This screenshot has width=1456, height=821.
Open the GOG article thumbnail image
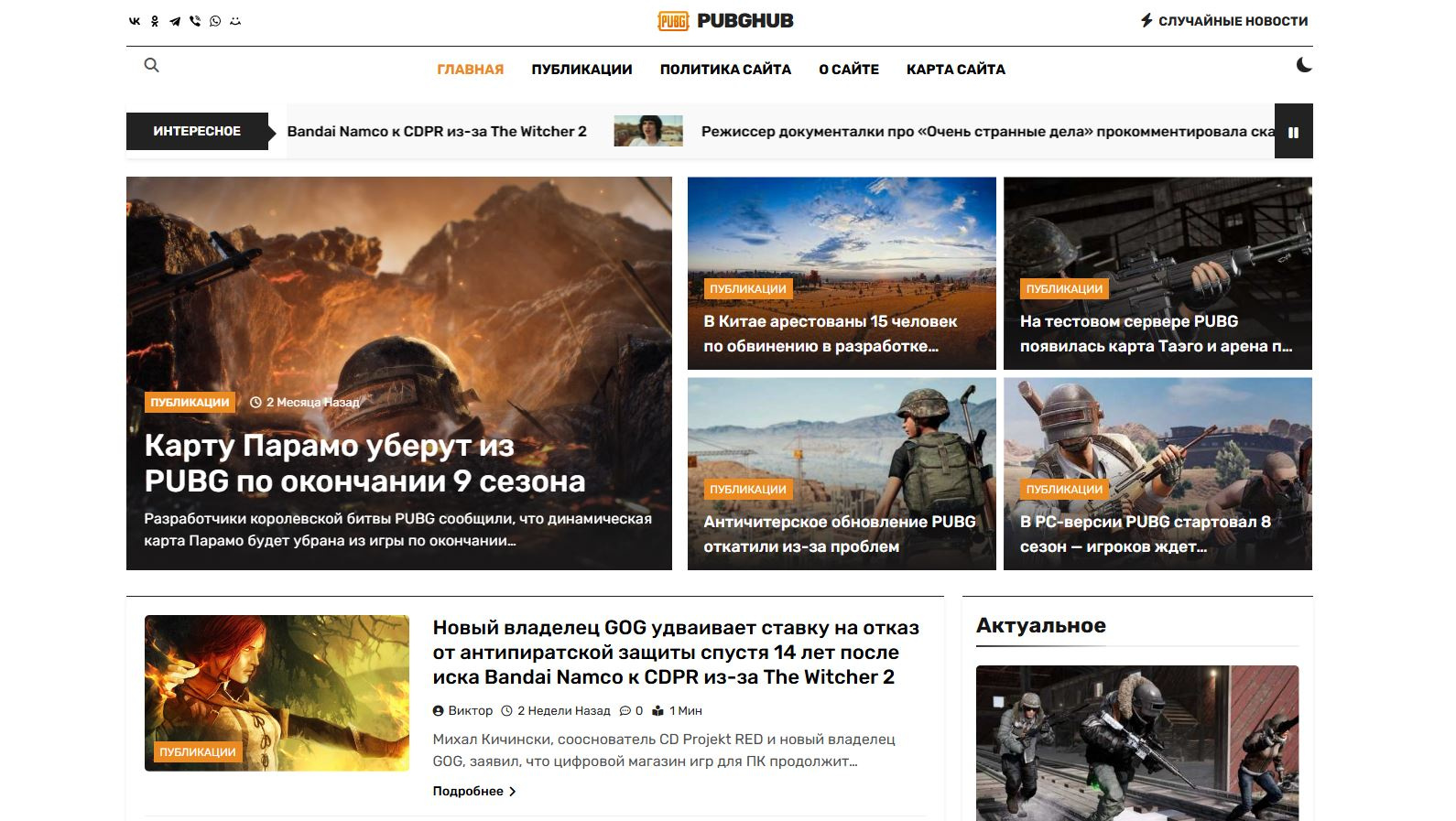(277, 693)
